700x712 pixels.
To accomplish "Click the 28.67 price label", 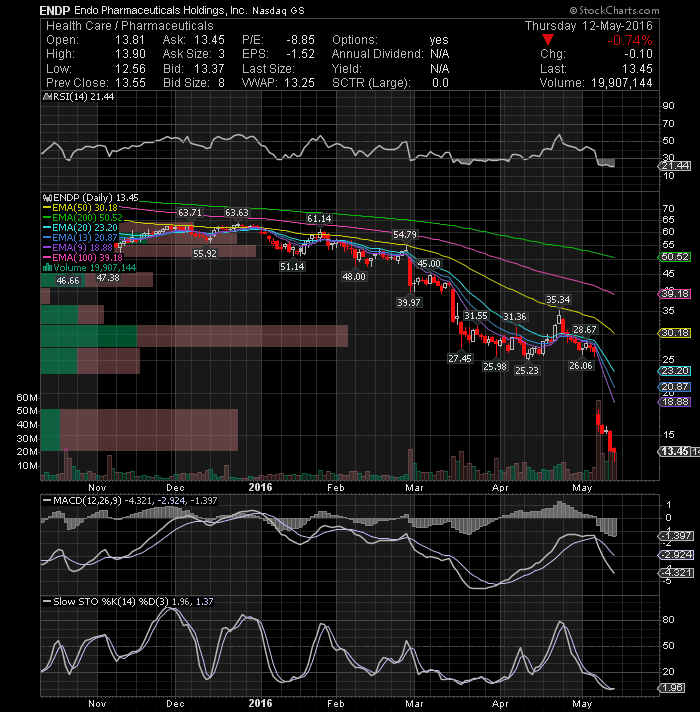I will (585, 329).
